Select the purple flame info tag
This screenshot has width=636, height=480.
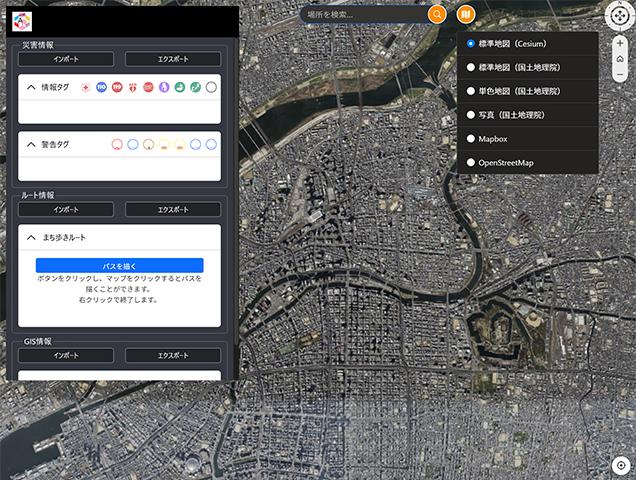[x=164, y=87]
